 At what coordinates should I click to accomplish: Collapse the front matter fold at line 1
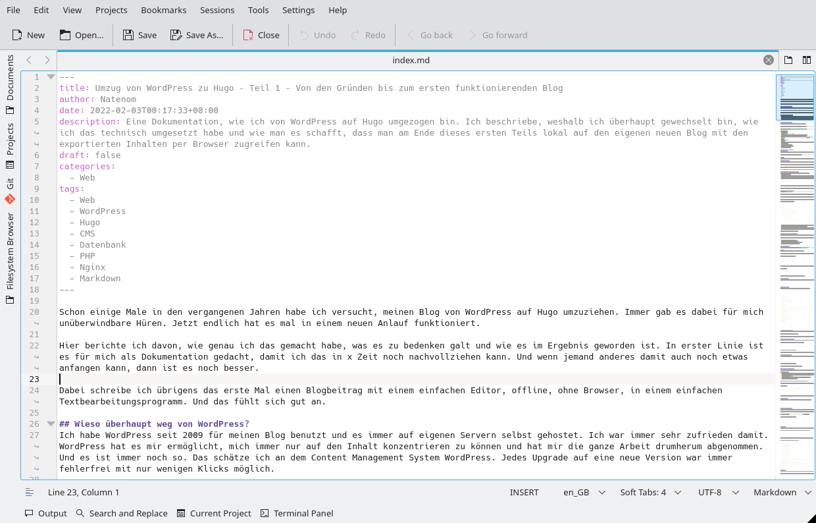pos(50,76)
